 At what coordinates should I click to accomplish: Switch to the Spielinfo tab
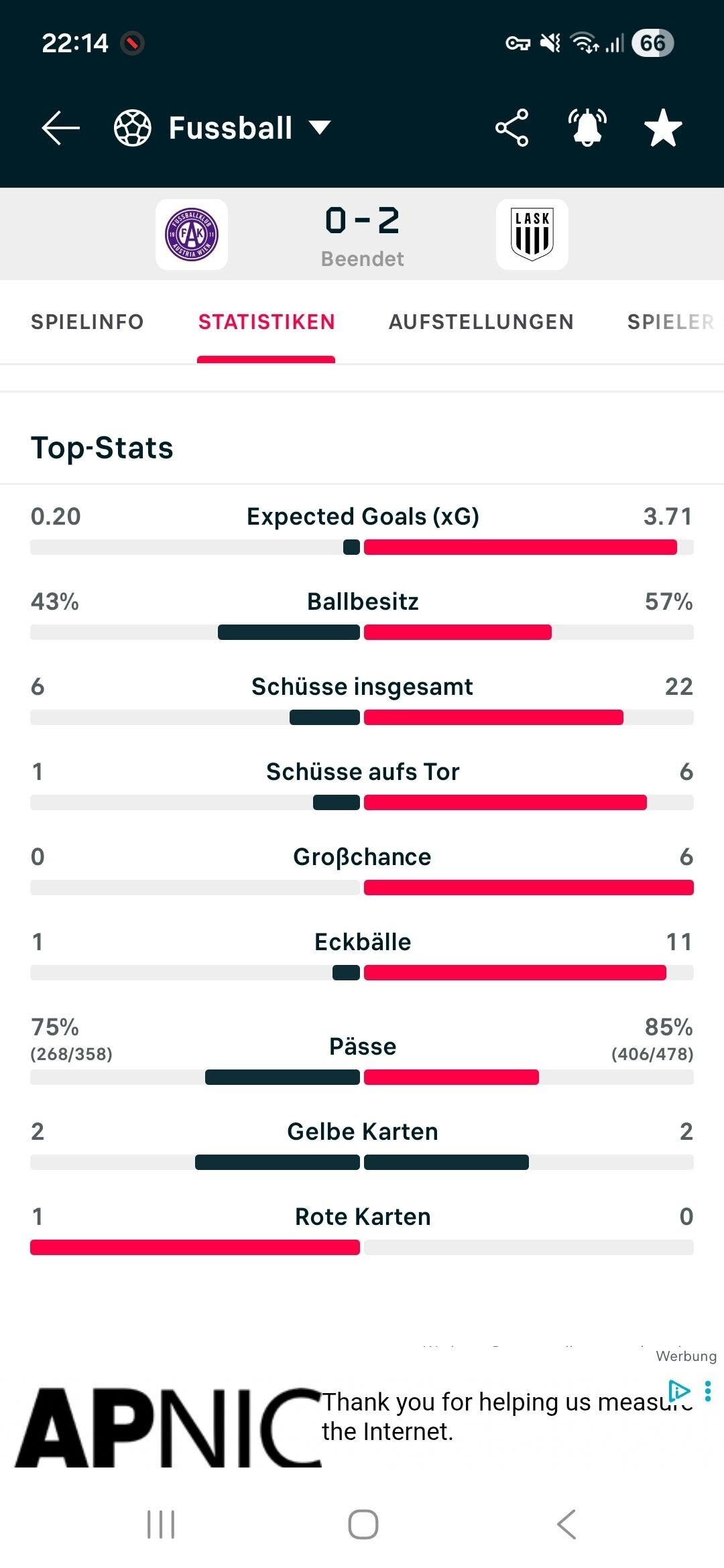pyautogui.click(x=87, y=322)
